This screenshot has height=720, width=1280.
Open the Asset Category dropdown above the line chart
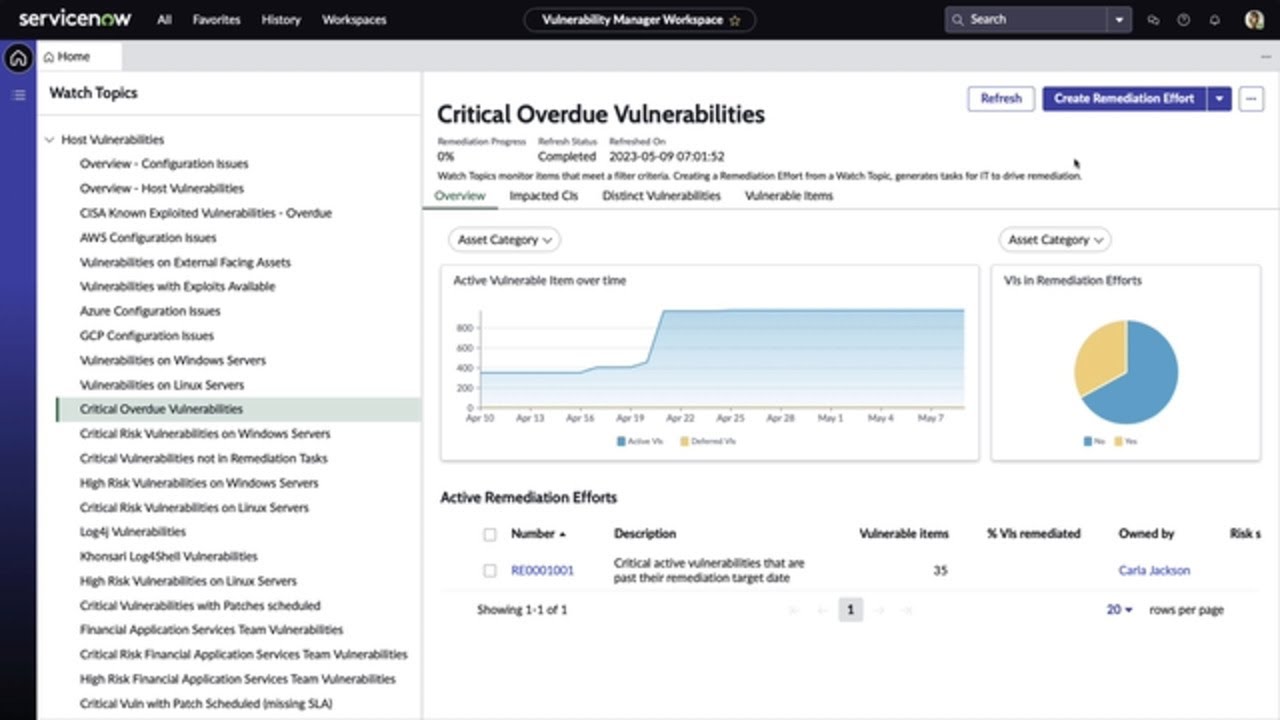tap(504, 240)
